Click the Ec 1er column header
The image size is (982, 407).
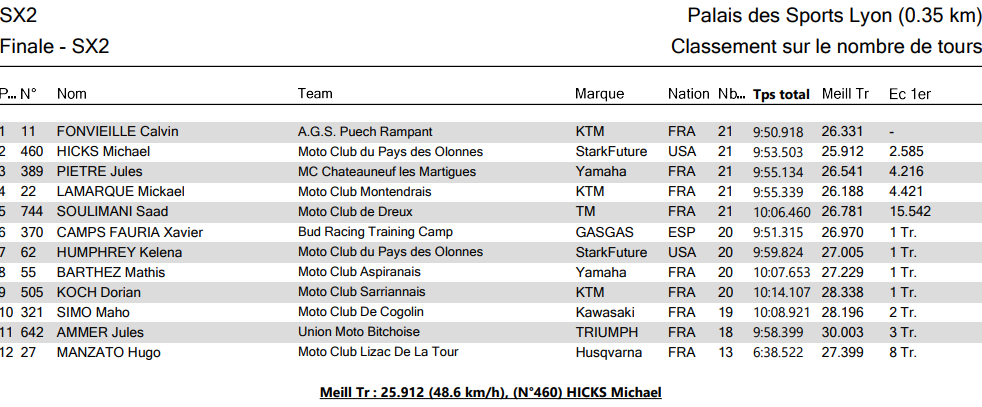(x=910, y=94)
